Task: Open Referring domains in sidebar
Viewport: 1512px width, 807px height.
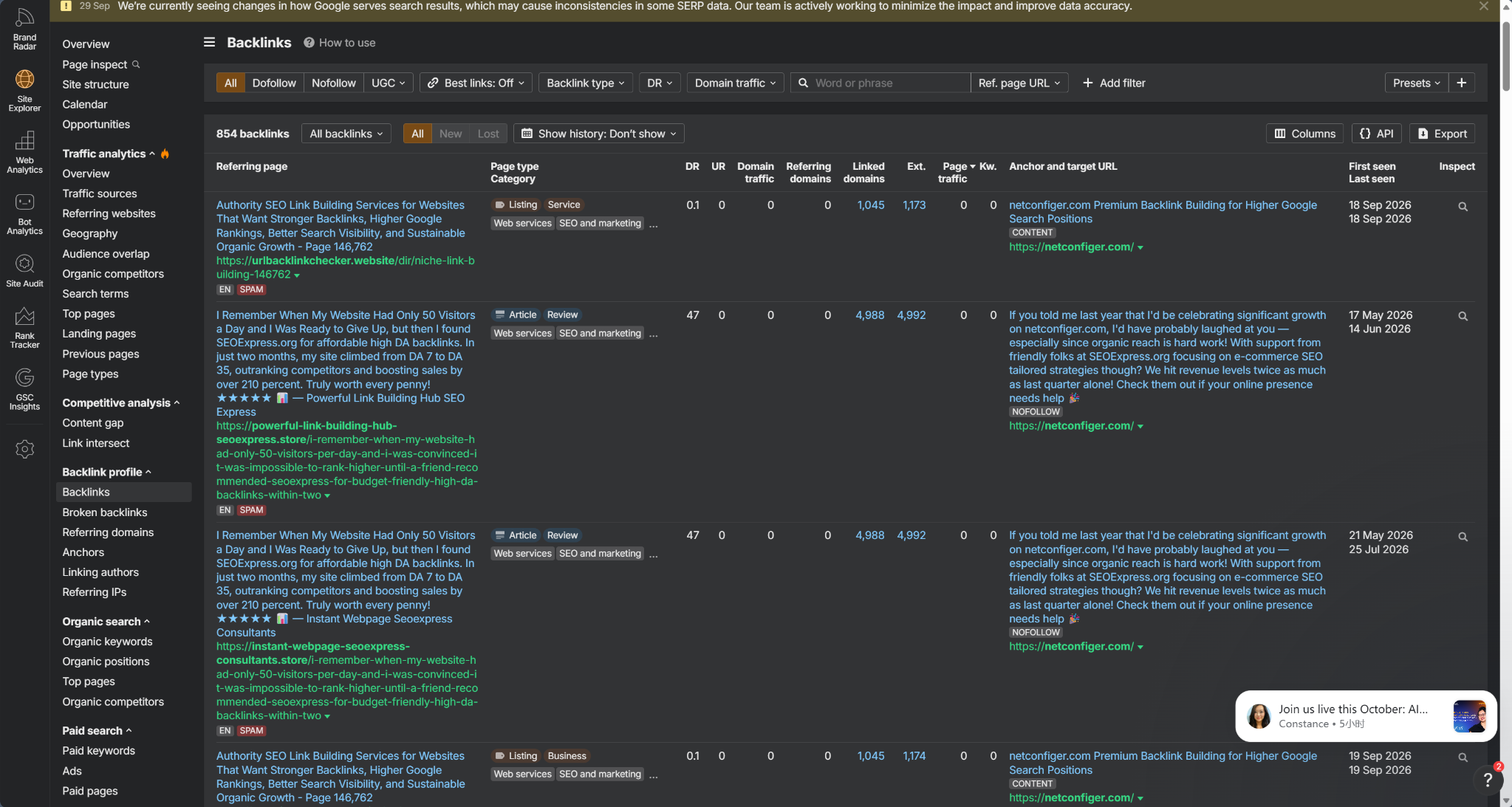Action: point(108,532)
